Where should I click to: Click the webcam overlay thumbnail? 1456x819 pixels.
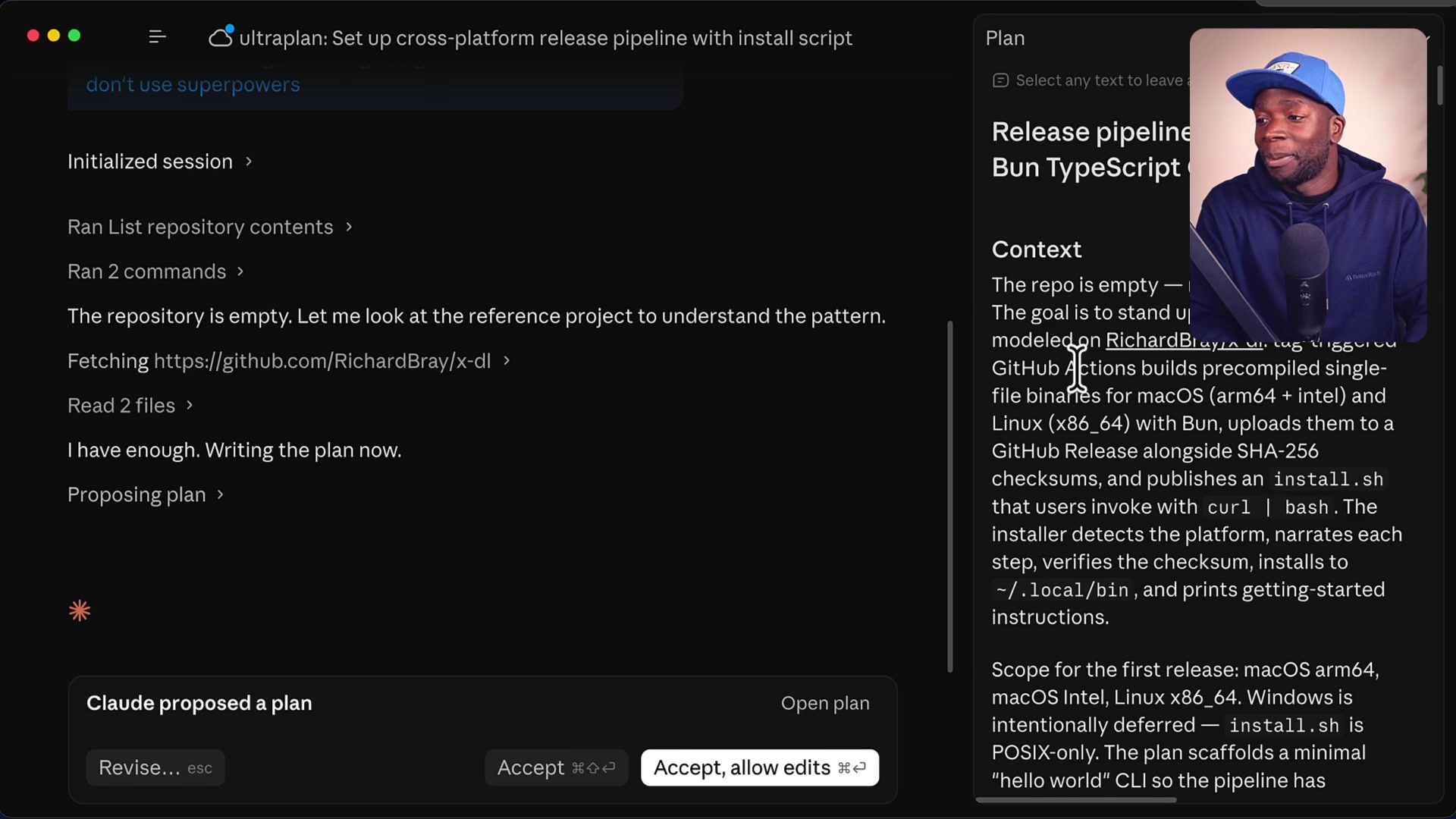tap(1308, 184)
